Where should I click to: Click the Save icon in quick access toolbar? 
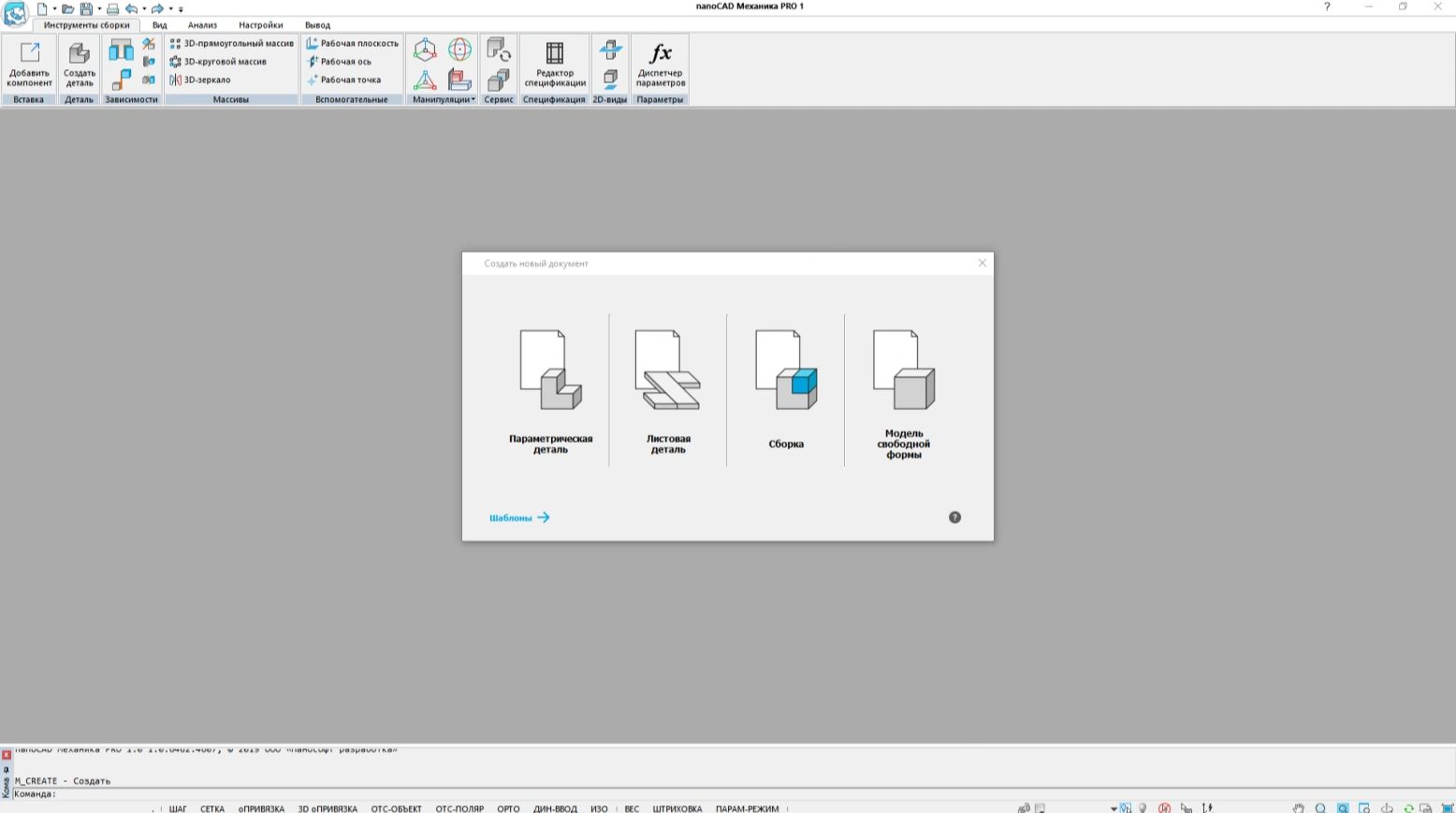click(86, 8)
